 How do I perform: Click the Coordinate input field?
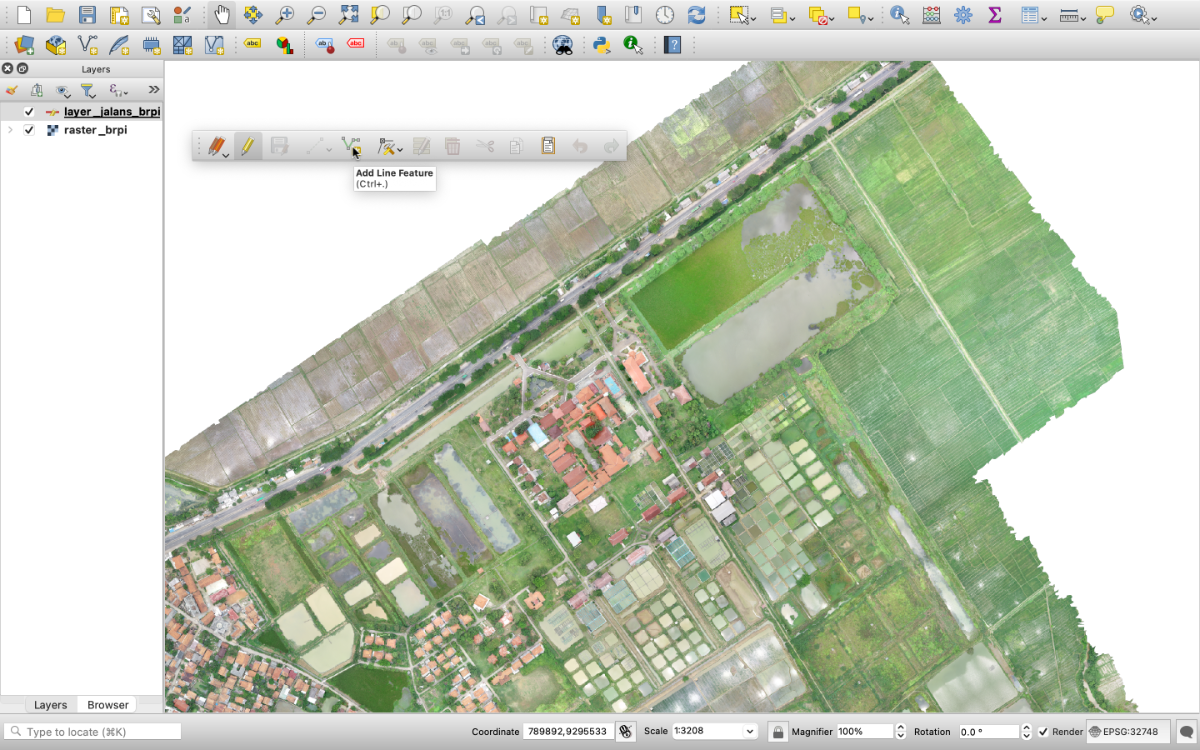(x=568, y=732)
